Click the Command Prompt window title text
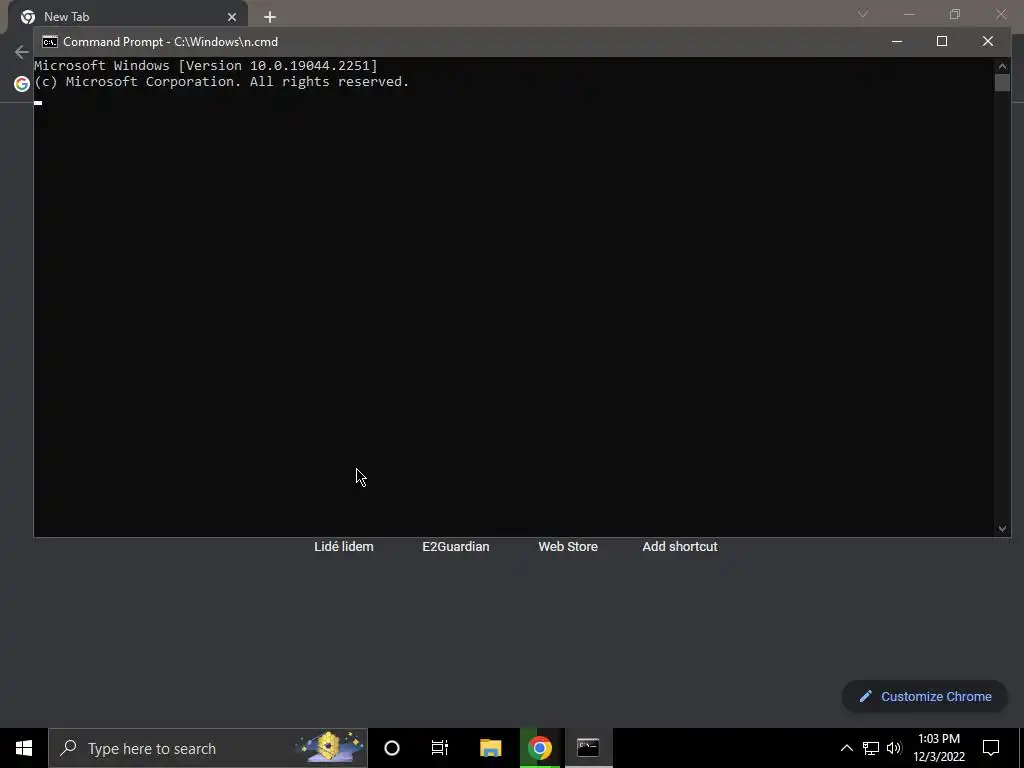The image size is (1024, 768). point(170,42)
